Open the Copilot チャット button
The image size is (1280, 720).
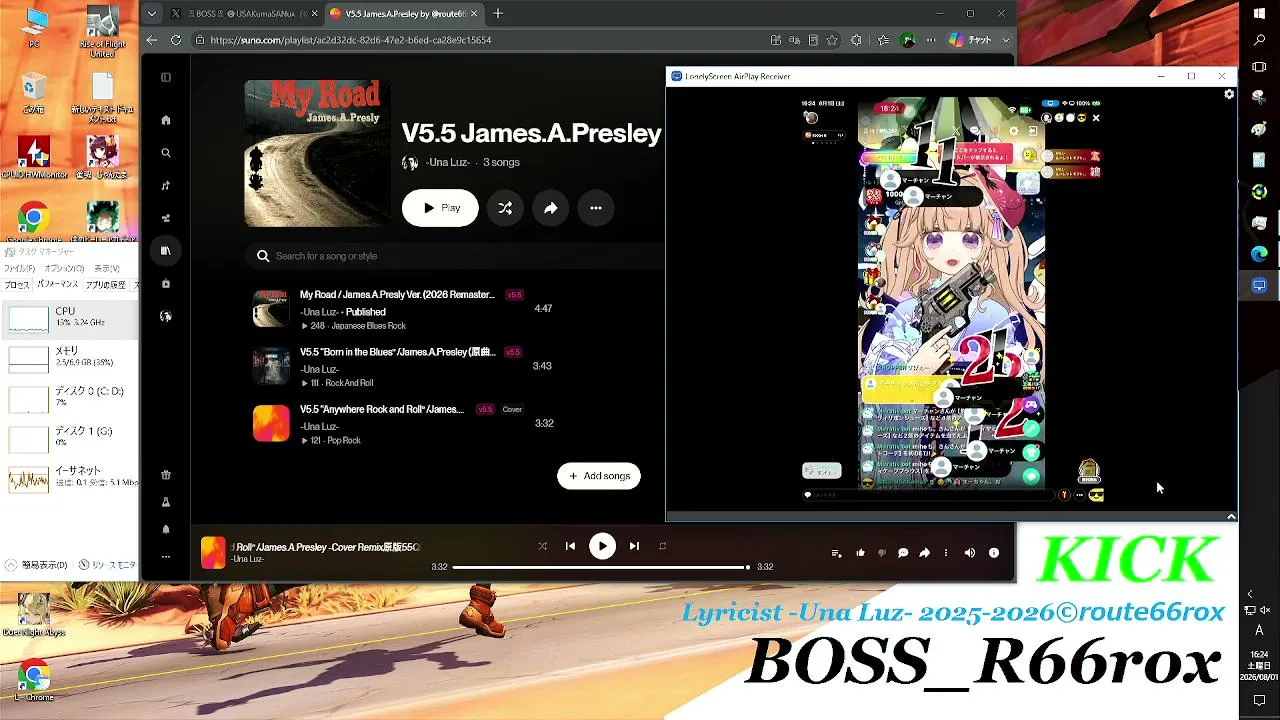[x=969, y=40]
